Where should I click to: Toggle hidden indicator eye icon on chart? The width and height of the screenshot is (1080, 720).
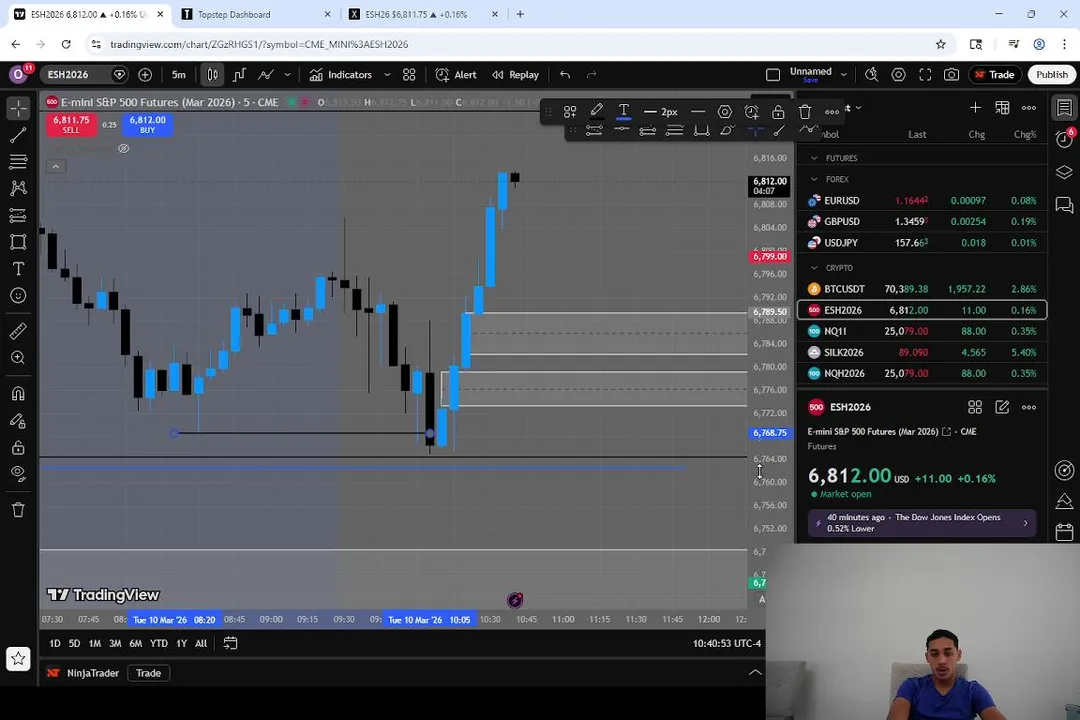pos(123,148)
